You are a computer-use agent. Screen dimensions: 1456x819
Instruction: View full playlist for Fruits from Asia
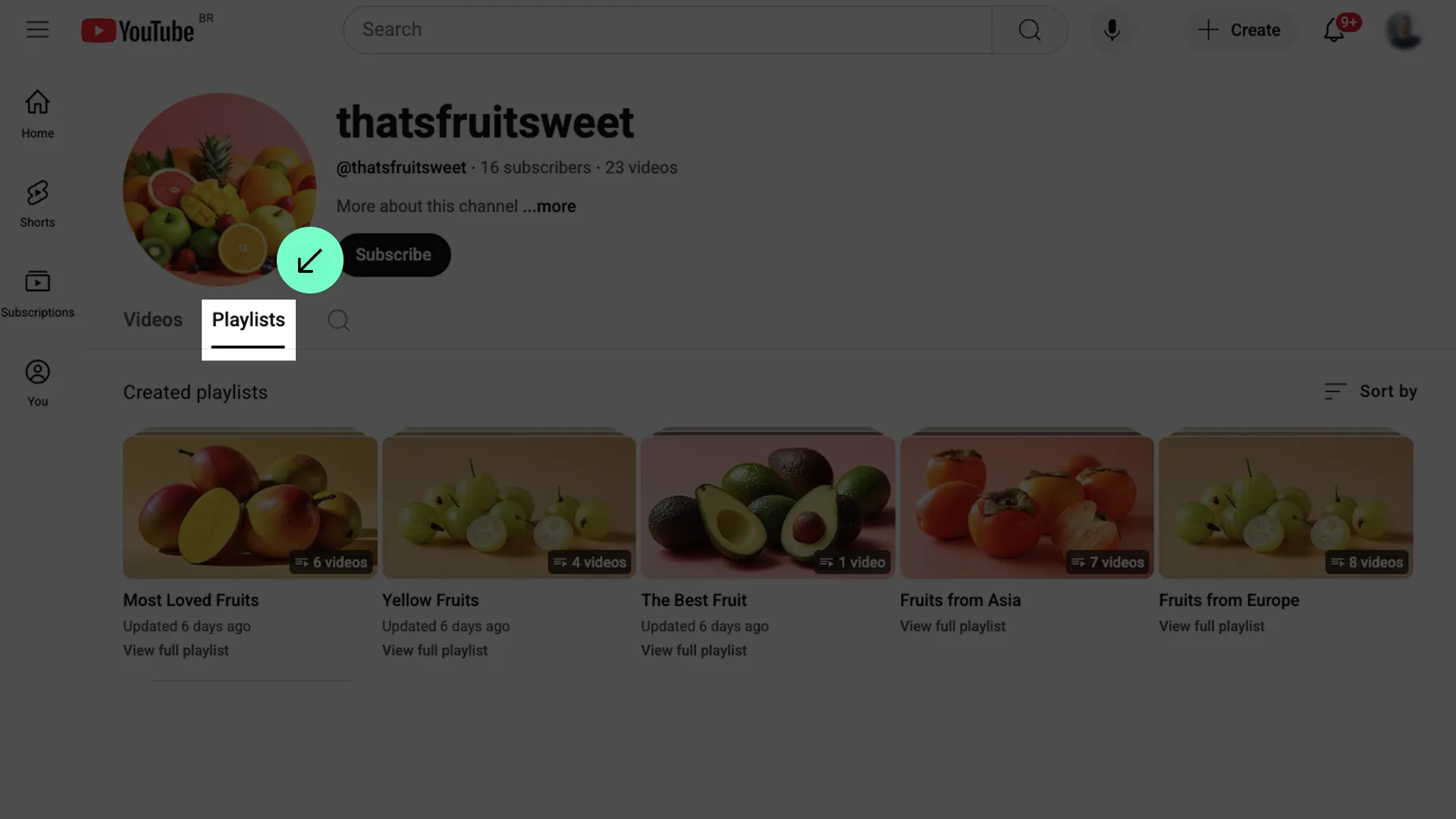point(952,626)
